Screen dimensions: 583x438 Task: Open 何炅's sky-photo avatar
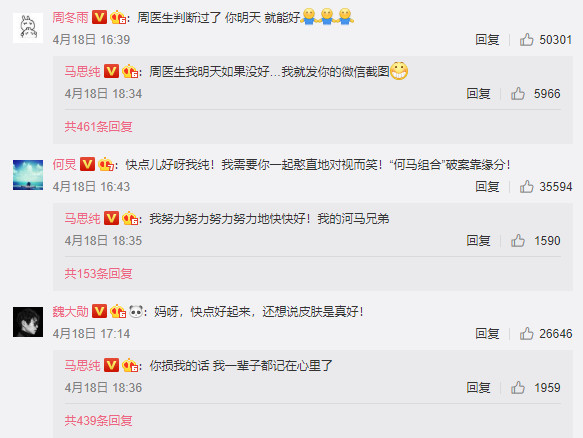pos(28,175)
